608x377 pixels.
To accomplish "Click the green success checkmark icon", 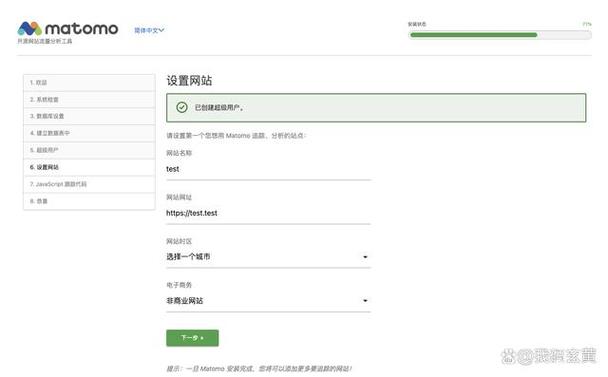I will click(182, 107).
